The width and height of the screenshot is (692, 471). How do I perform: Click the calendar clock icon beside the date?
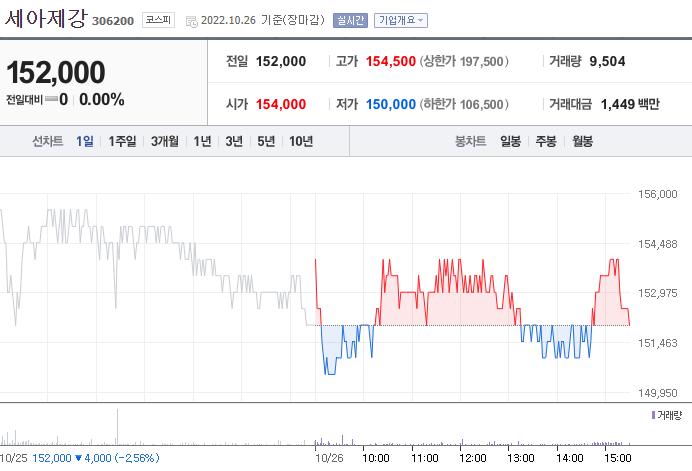pos(192,21)
